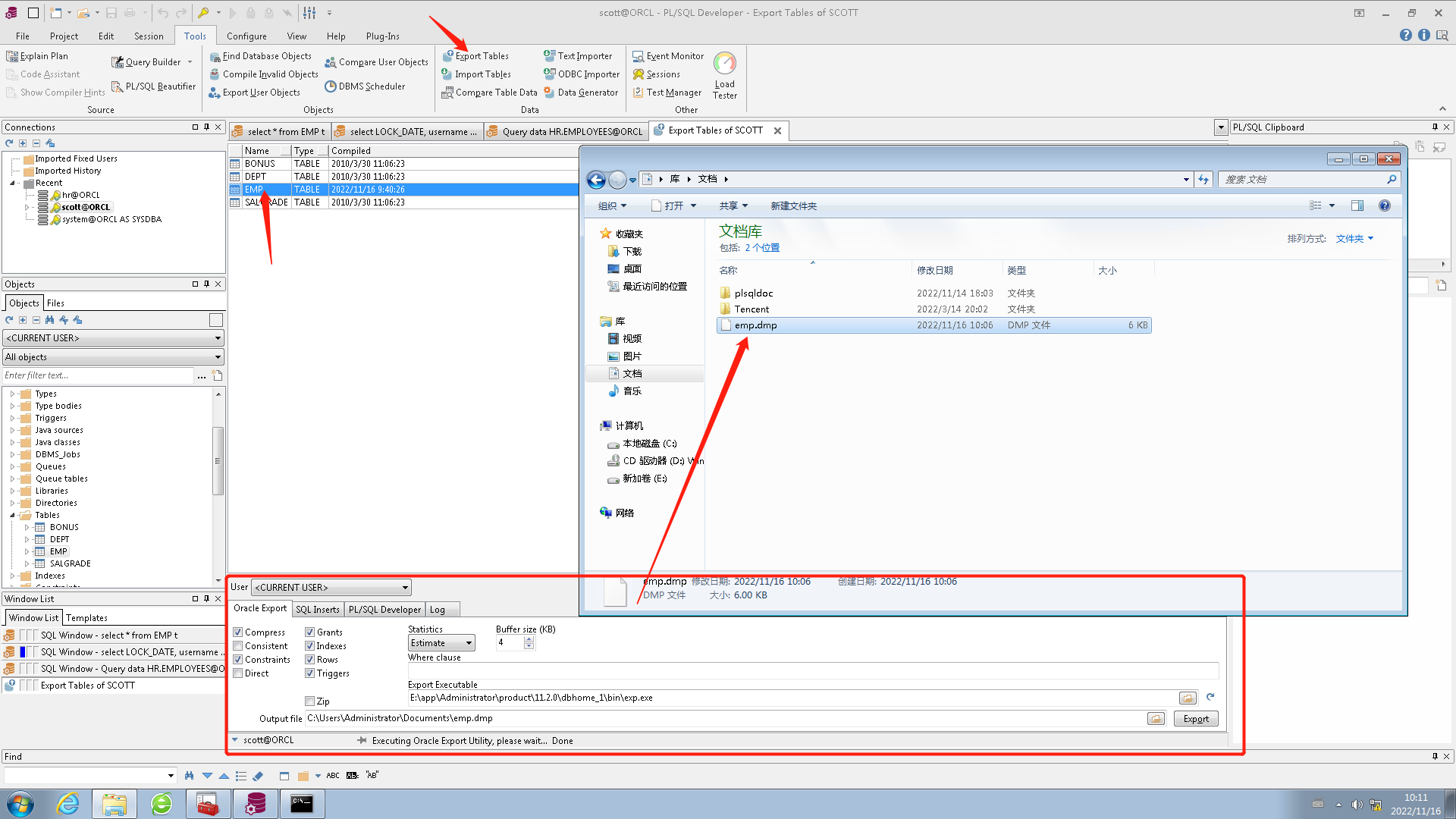Browse for output file folder icon
1456x819 pixels.
click(1156, 718)
